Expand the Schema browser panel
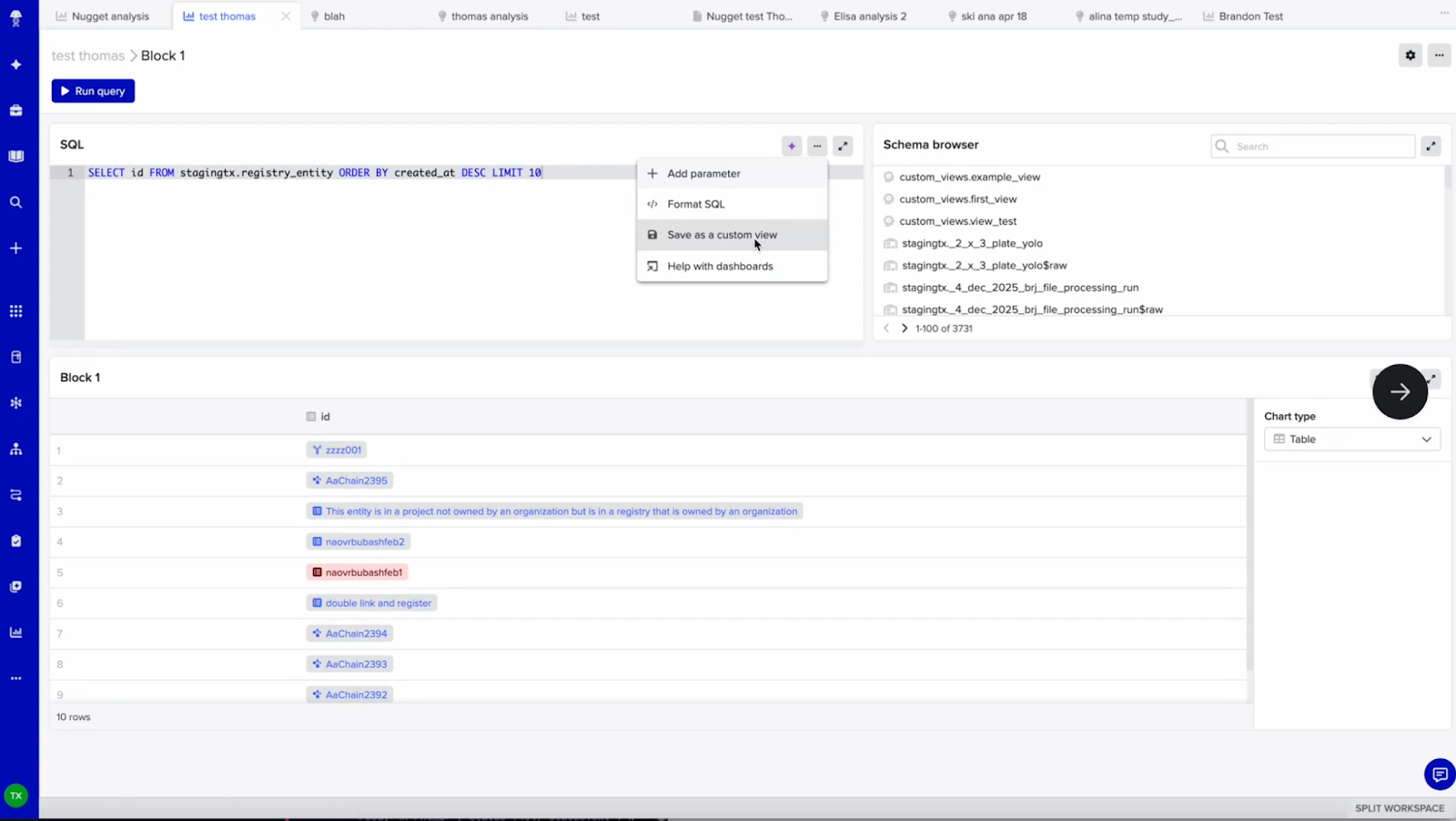The height and width of the screenshot is (821, 1456). pyautogui.click(x=1431, y=146)
